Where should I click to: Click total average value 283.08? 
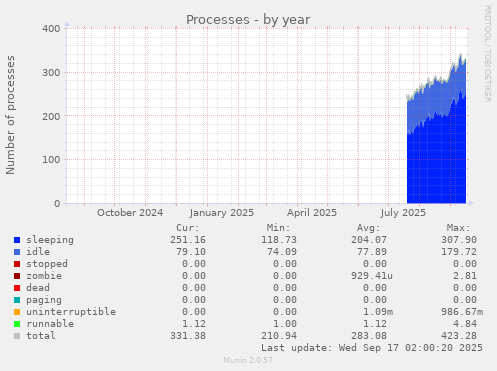click(369, 336)
